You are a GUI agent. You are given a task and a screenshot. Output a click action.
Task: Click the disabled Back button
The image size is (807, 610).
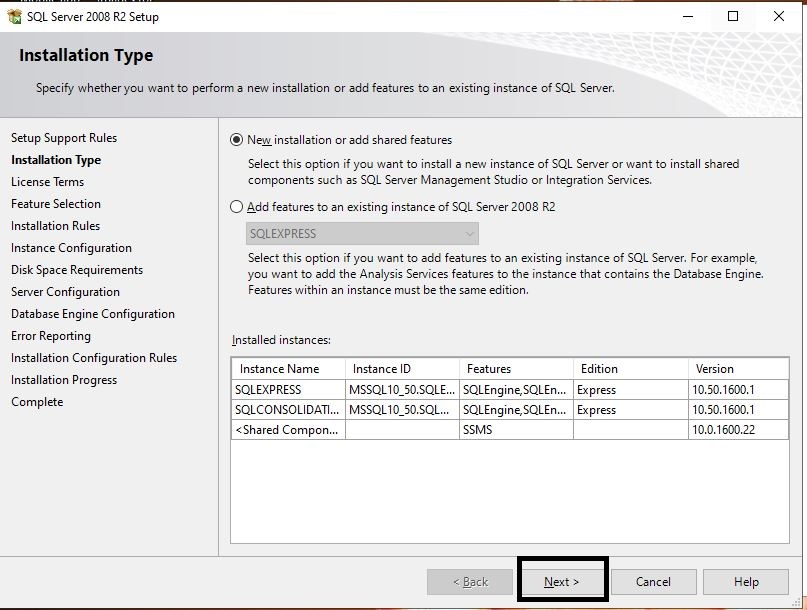pyautogui.click(x=470, y=582)
